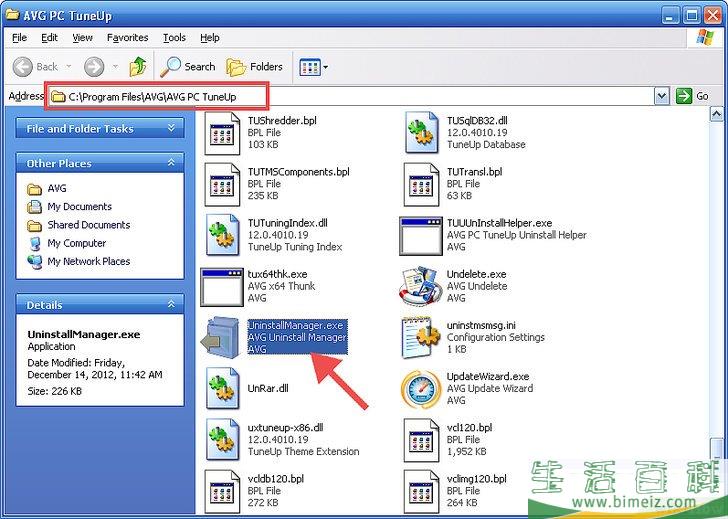Select the vcldb120.bpl file icon
Viewport: 728px width, 519px height.
coord(222,491)
